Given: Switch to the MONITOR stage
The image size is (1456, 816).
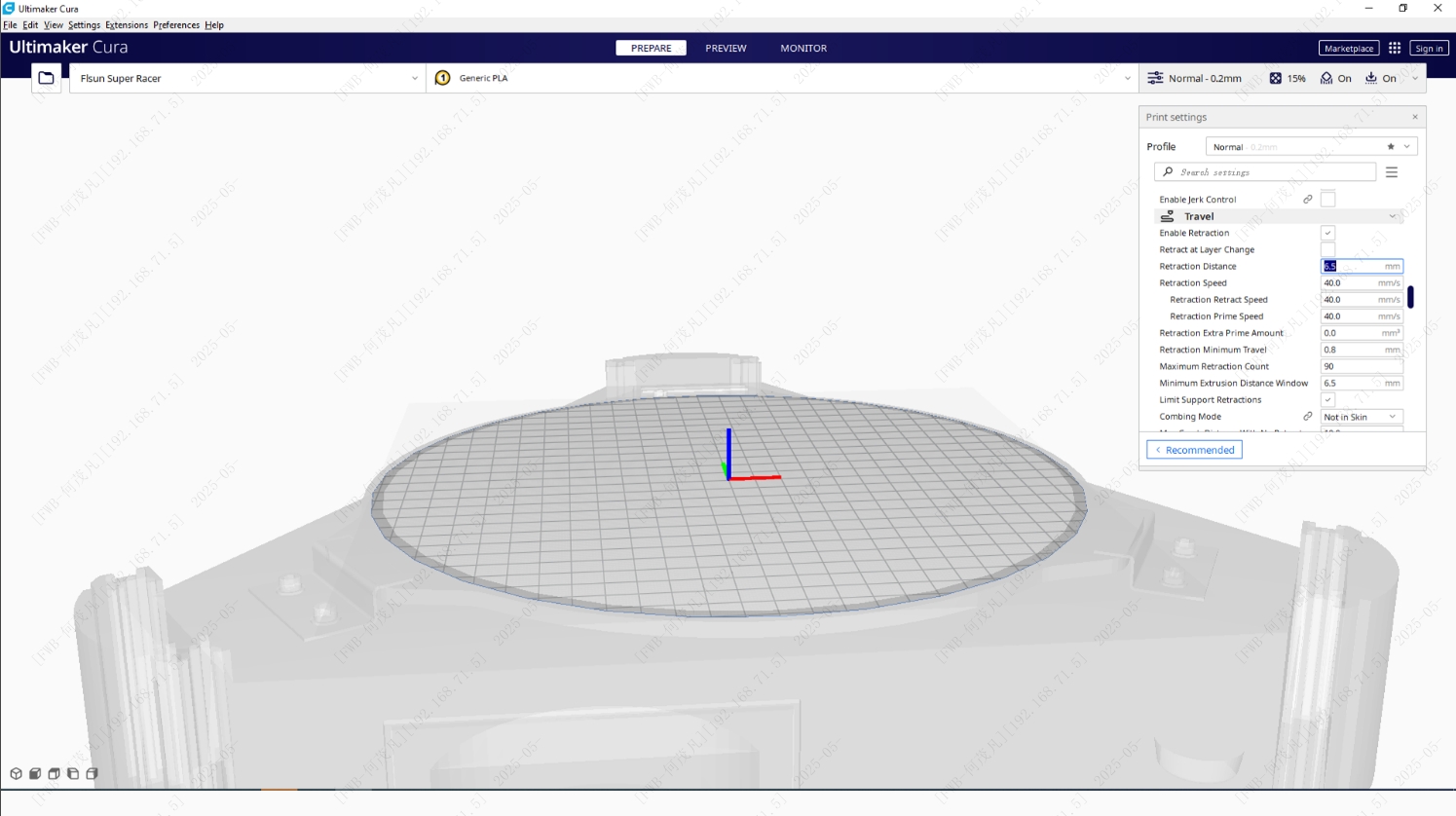Looking at the screenshot, I should pos(803,48).
